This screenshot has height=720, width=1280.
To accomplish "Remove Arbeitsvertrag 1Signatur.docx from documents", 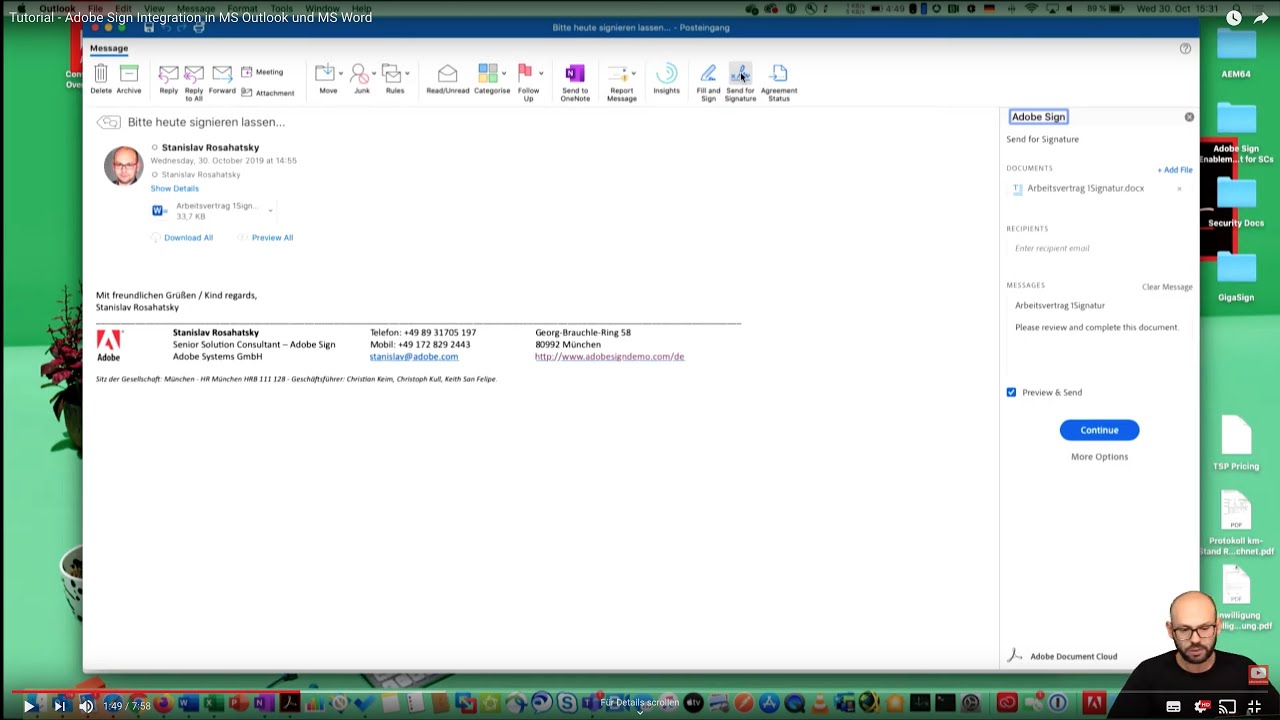I will click(1179, 188).
